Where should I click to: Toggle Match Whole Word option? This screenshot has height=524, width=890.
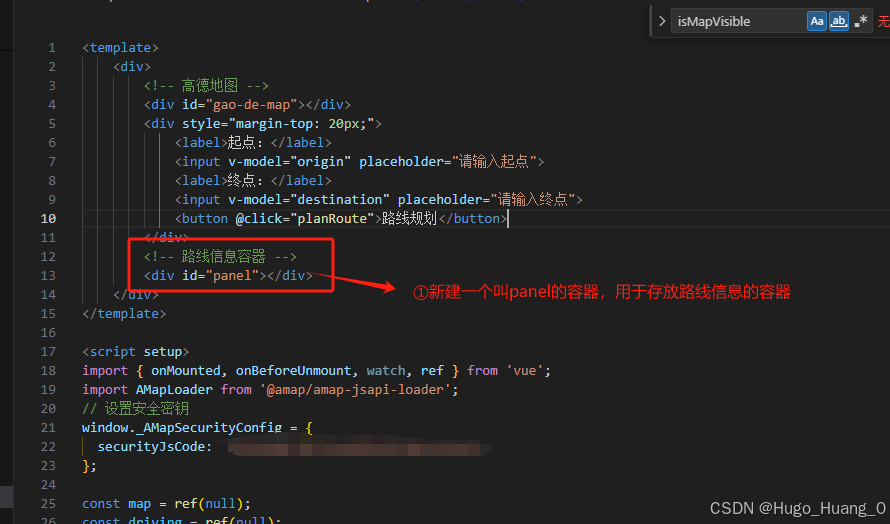pyautogui.click(x=838, y=22)
